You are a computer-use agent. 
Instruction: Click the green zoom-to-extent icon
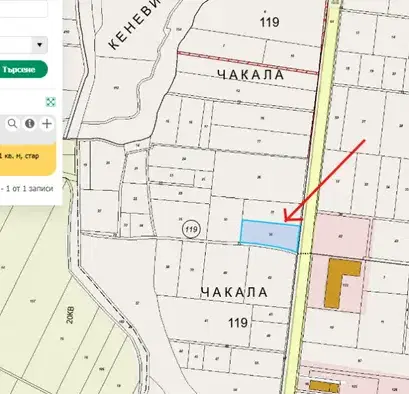[x=51, y=102]
